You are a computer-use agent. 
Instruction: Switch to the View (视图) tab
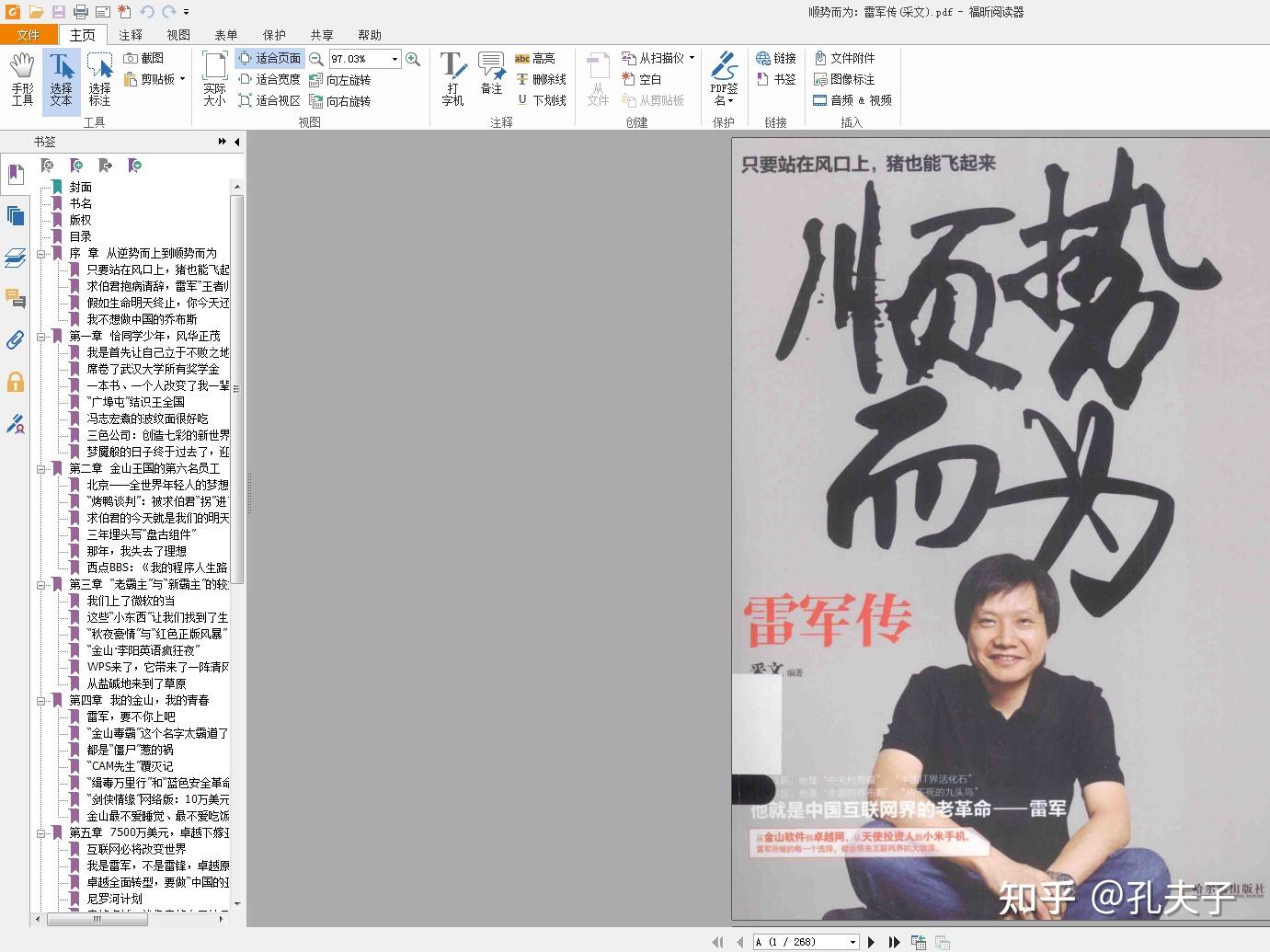(178, 35)
